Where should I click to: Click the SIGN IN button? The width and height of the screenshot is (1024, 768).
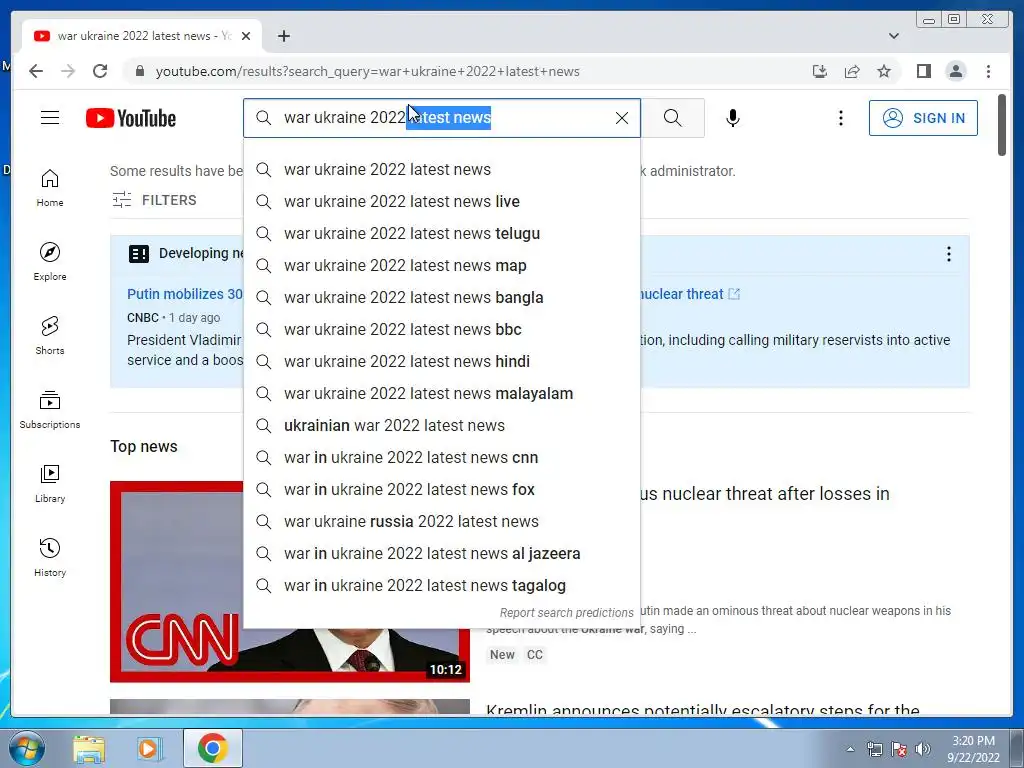(x=923, y=118)
